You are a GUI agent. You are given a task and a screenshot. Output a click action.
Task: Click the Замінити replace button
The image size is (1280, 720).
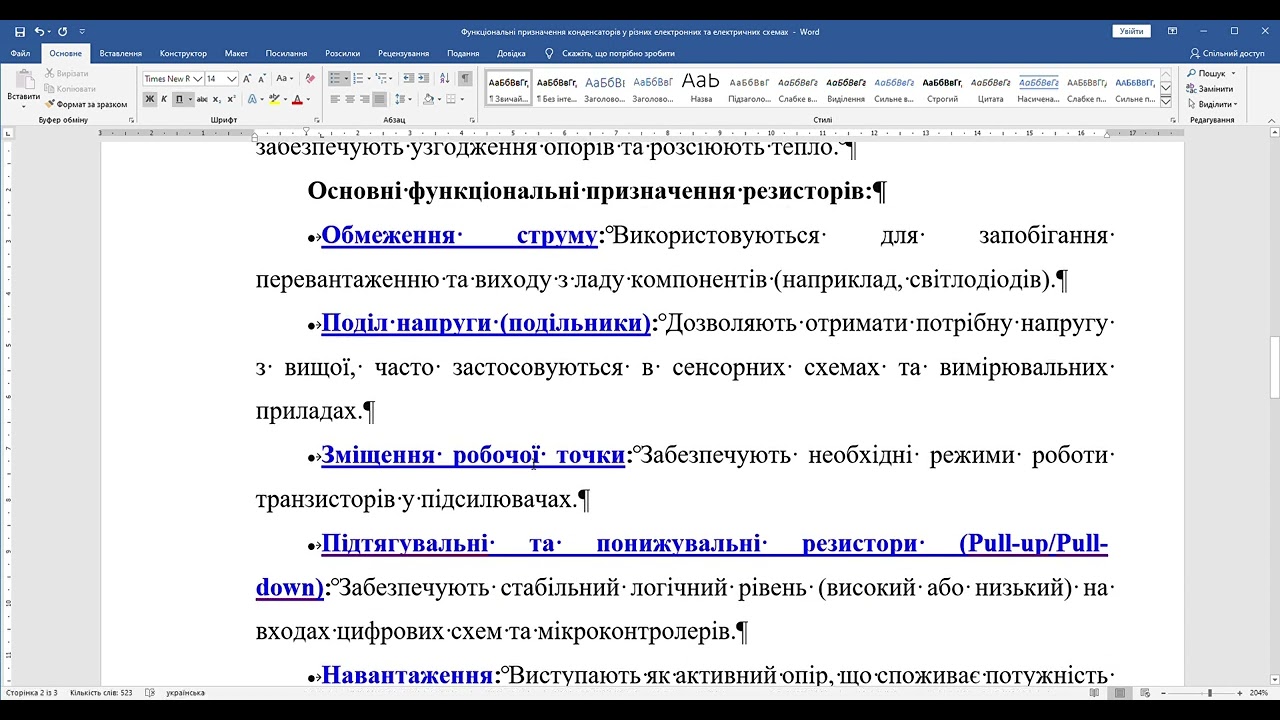click(x=1210, y=89)
